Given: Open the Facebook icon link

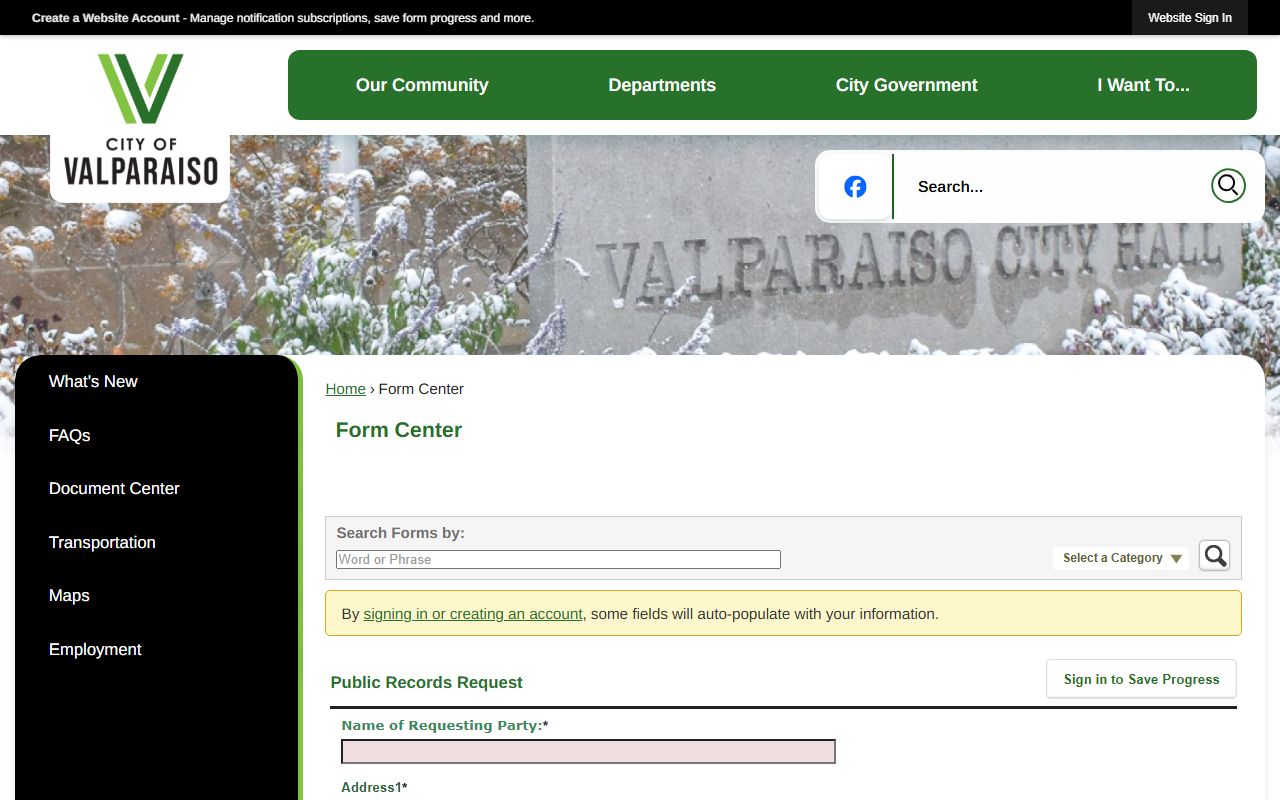Looking at the screenshot, I should (855, 186).
